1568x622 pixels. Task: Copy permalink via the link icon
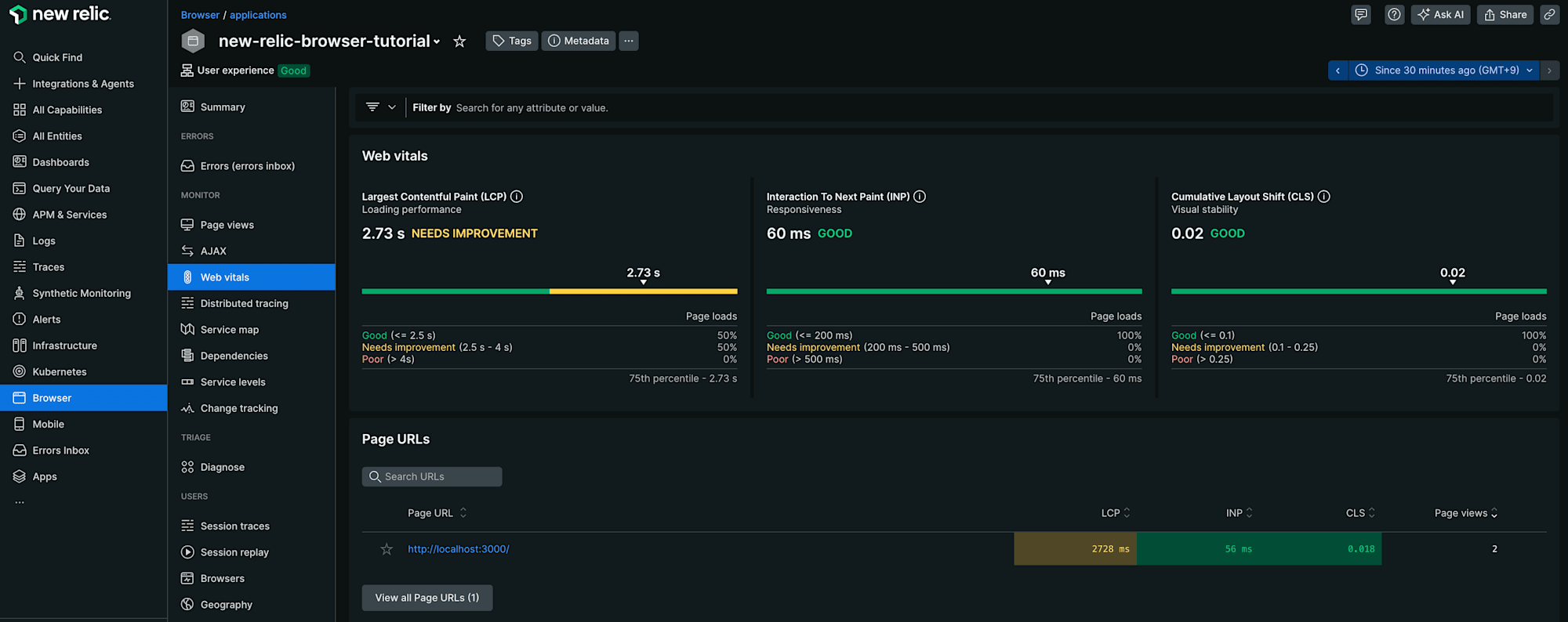tap(1549, 15)
